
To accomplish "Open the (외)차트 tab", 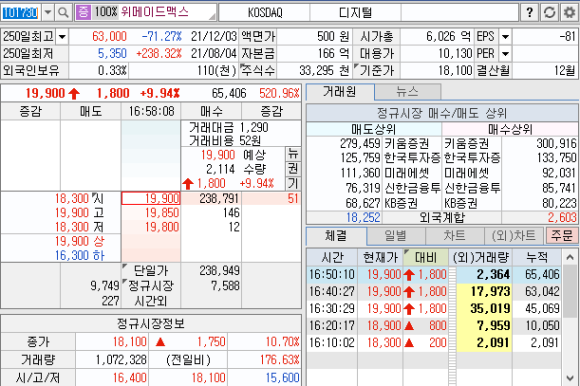I will (x=514, y=236).
